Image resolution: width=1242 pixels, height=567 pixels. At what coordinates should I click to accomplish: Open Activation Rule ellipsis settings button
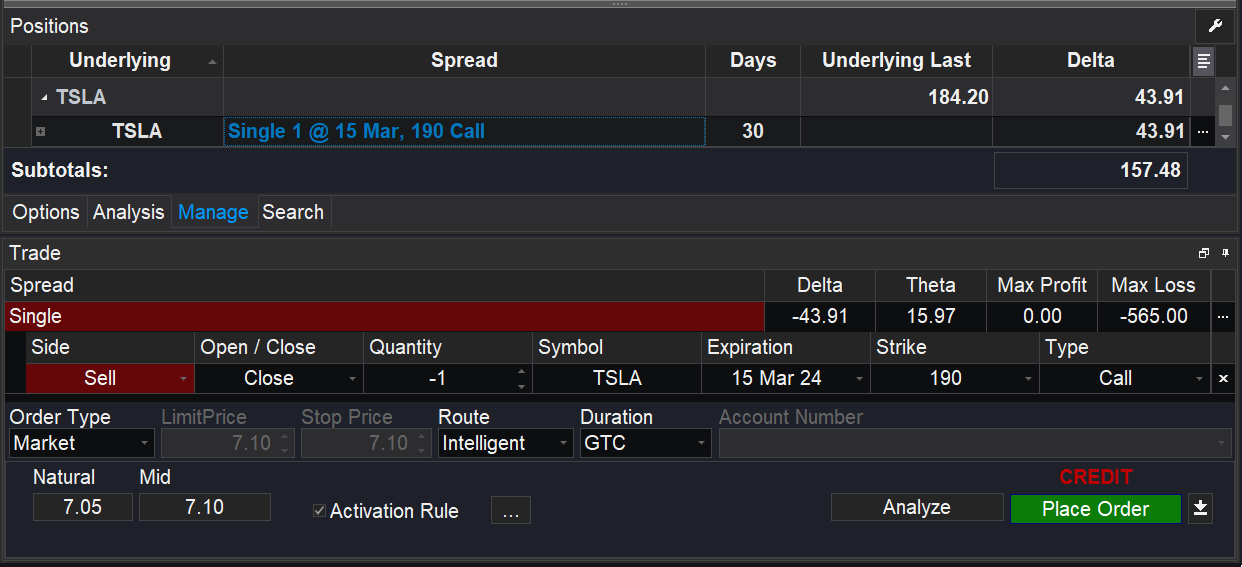[x=511, y=510]
